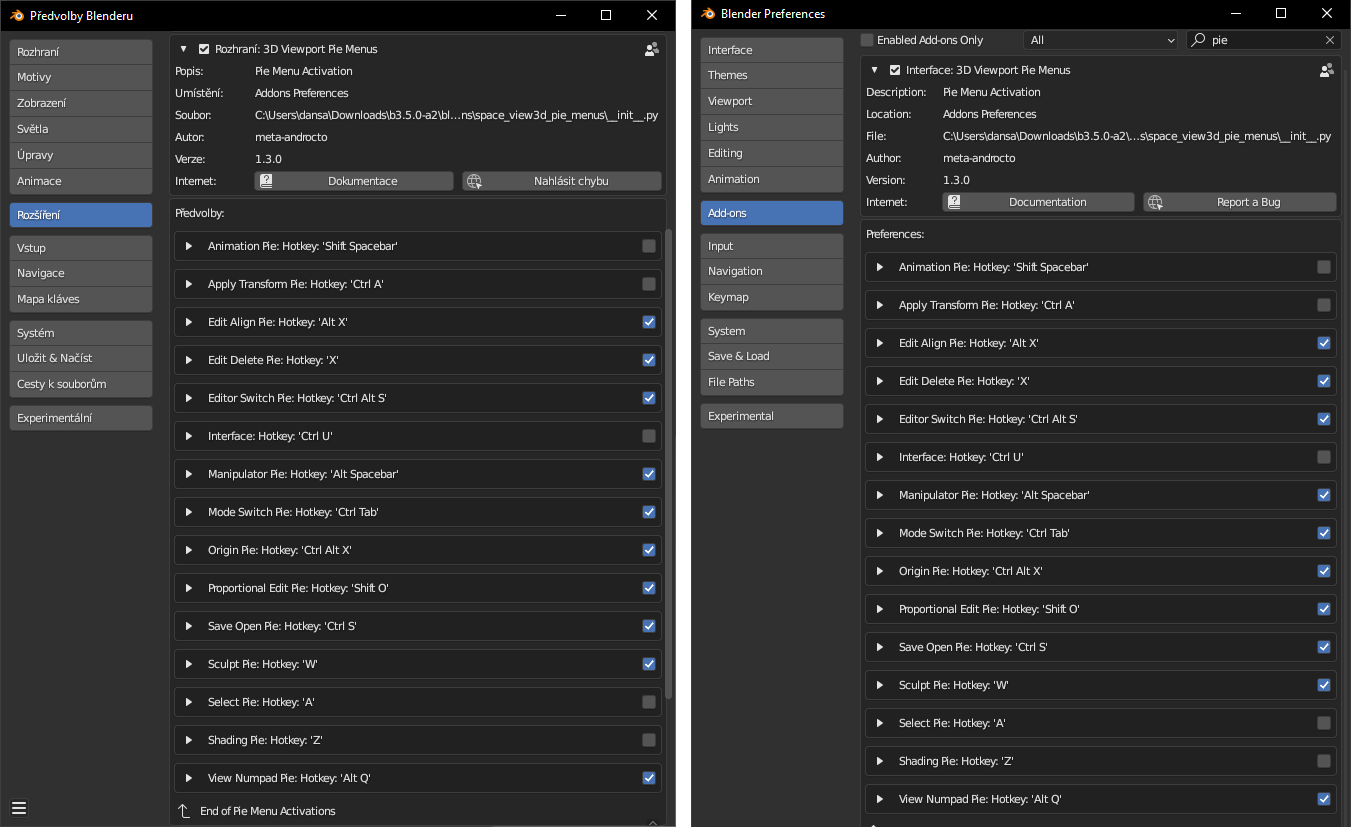
Task: Enable Animation Pie checkbox in Czech window
Action: (x=649, y=246)
